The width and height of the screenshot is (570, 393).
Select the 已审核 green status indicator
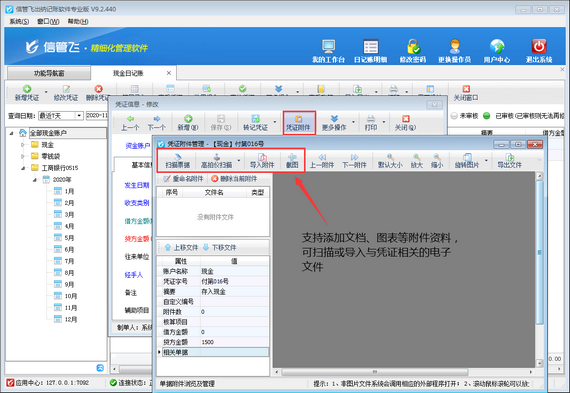[x=486, y=116]
